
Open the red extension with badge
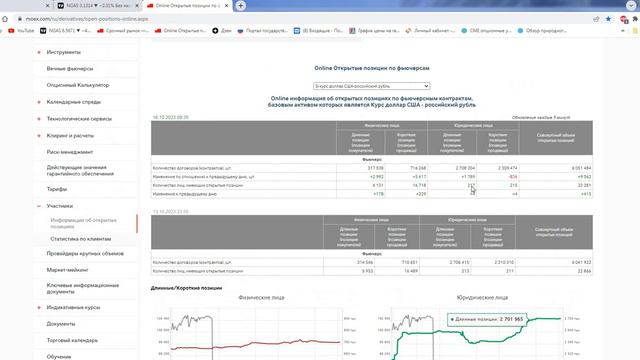[x=624, y=19]
